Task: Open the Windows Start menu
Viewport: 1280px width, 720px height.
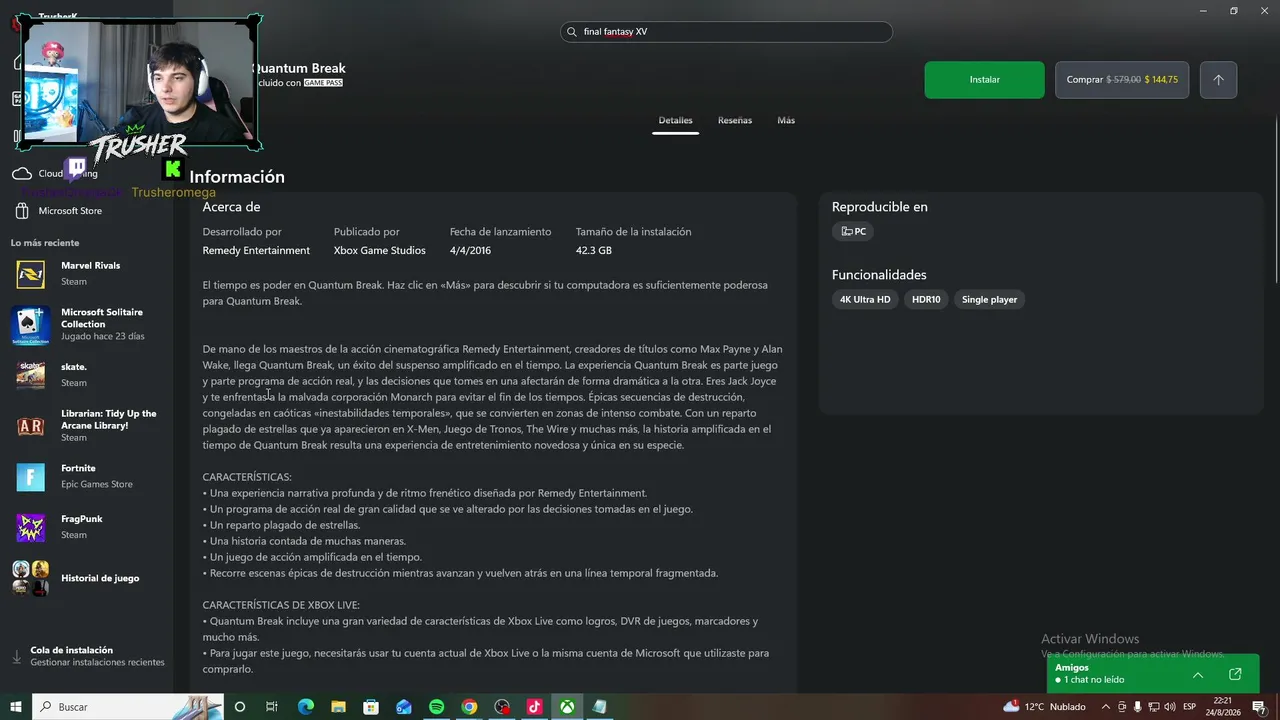Action: click(x=16, y=707)
